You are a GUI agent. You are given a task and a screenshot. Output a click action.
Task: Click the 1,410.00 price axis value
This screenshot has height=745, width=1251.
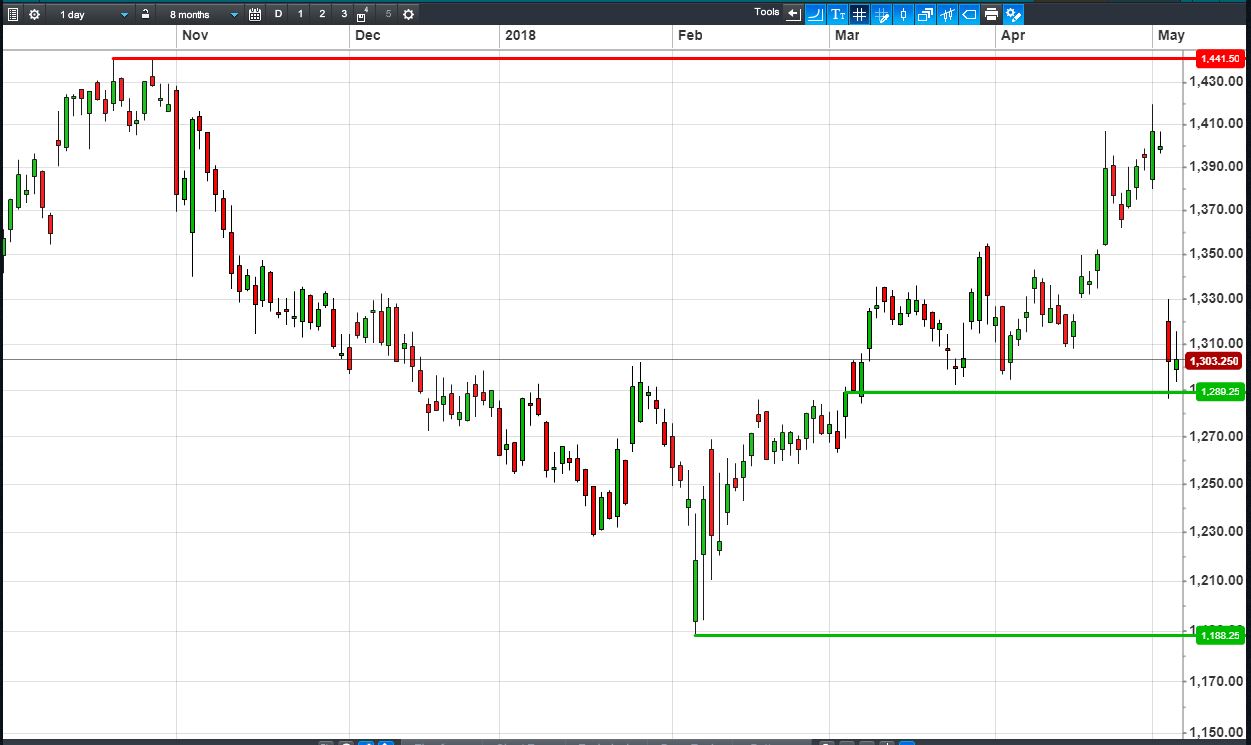(x=1217, y=124)
